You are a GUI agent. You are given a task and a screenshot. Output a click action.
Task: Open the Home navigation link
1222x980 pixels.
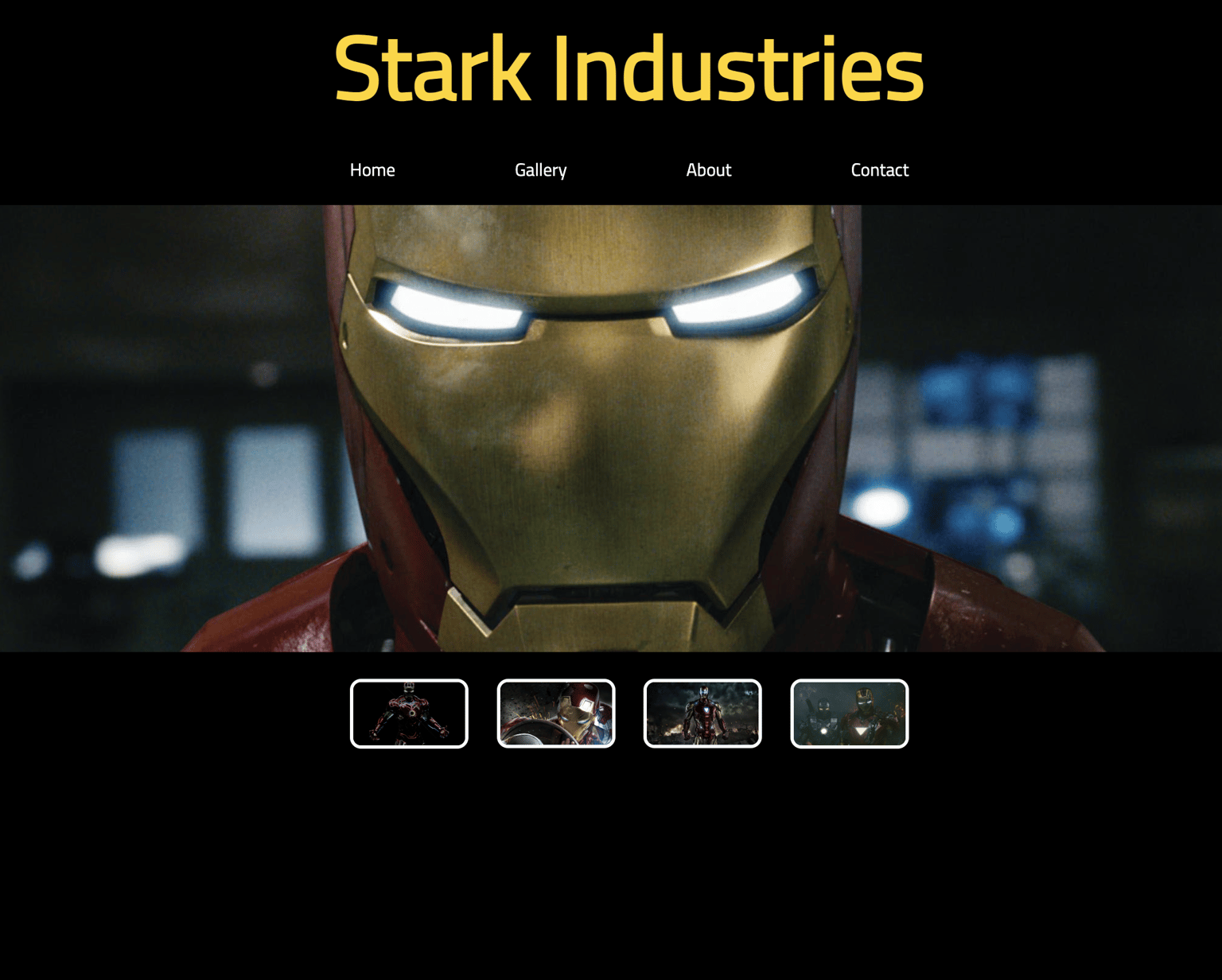[372, 170]
